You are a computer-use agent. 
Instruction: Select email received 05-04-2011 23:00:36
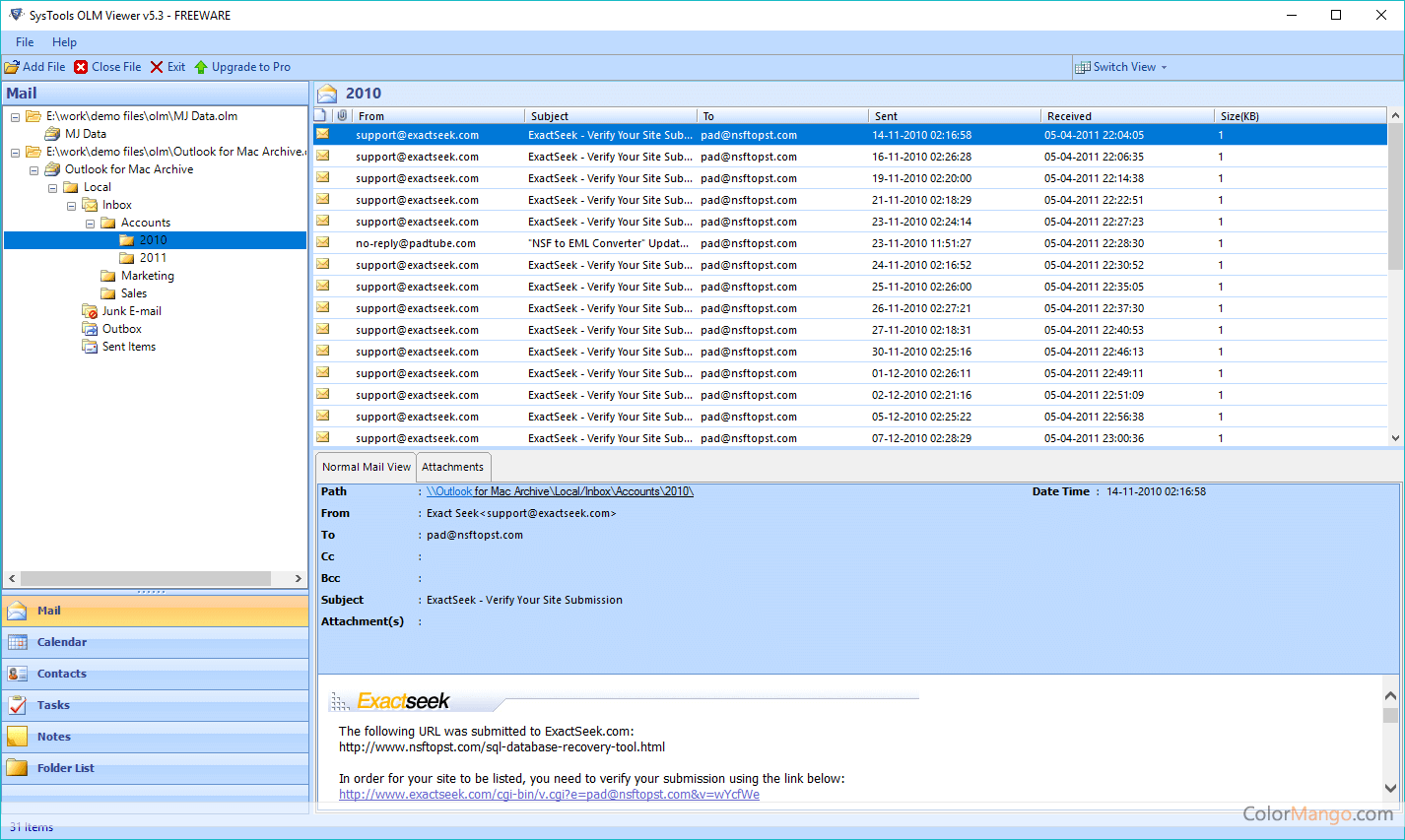pos(850,438)
